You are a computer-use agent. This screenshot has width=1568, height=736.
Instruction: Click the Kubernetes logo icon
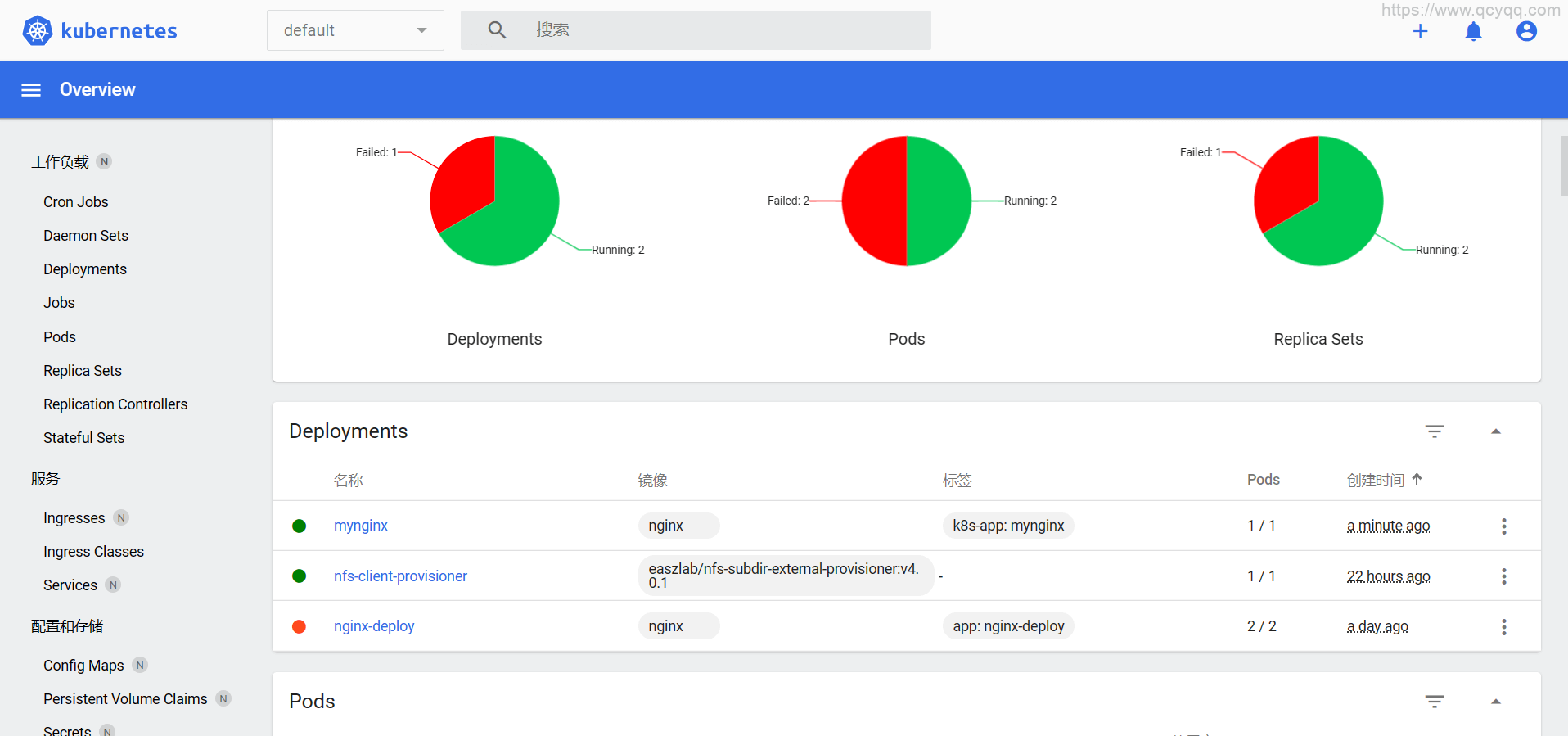click(38, 30)
